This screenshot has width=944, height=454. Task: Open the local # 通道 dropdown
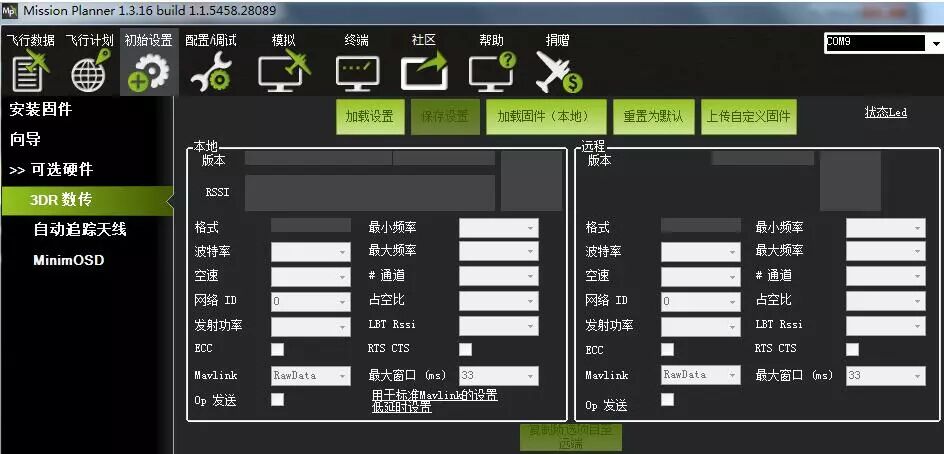click(x=498, y=276)
